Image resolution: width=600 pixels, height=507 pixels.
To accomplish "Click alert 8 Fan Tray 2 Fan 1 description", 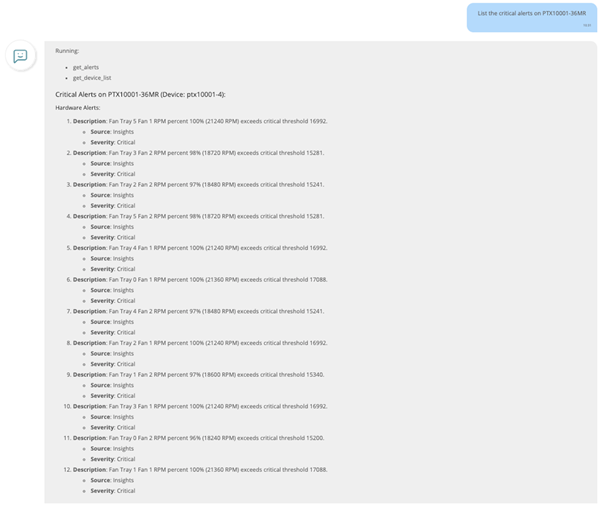I will click(x=200, y=343).
